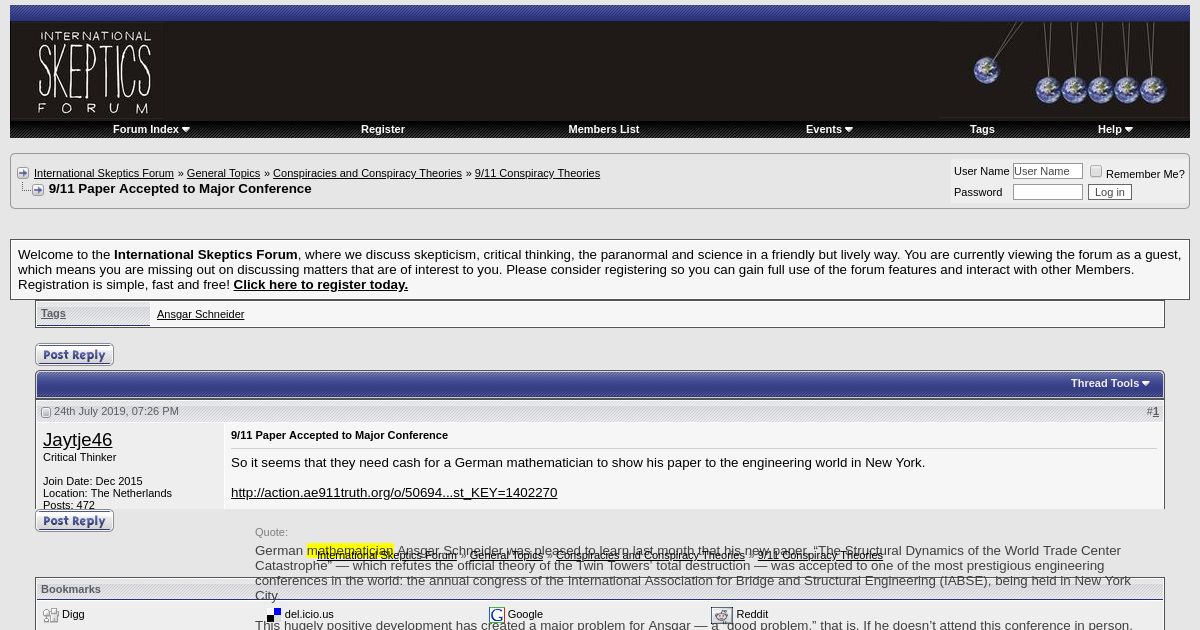Bookmark thread with Google icon
Viewport: 1200px width, 630px height.
pyautogui.click(x=497, y=615)
